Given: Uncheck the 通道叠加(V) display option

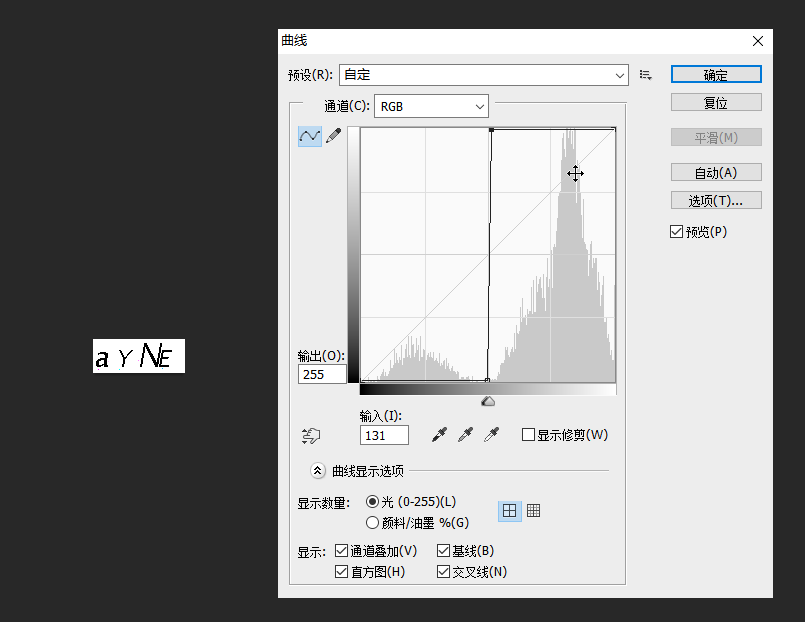Looking at the screenshot, I should click(x=341, y=550).
